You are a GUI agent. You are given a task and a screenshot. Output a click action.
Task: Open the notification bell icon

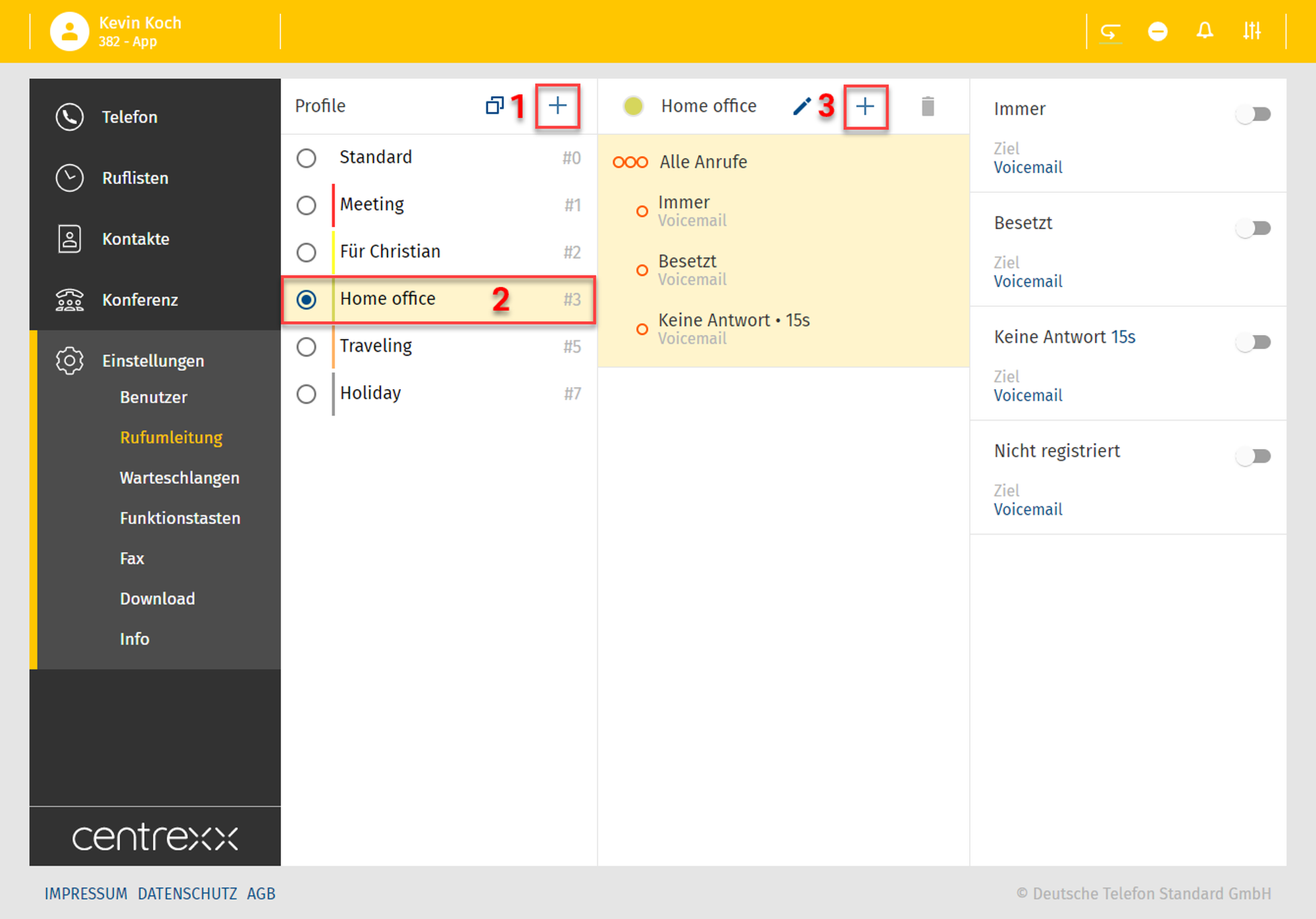click(x=1204, y=31)
